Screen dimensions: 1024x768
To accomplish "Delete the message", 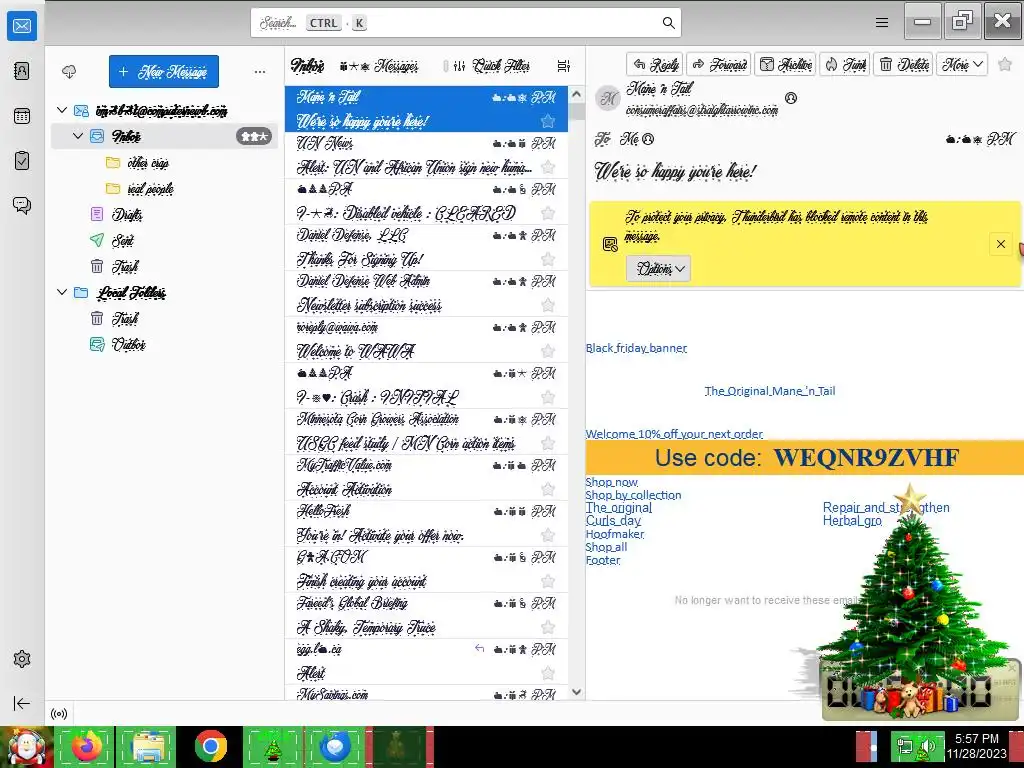I will click(904, 64).
